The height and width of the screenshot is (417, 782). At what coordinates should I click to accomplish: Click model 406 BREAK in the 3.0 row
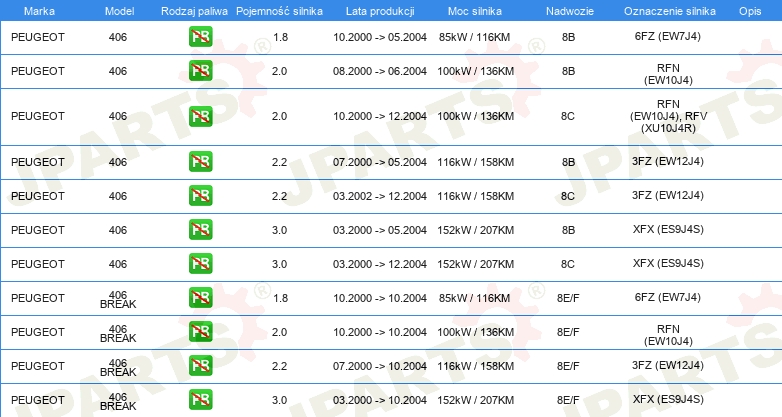click(118, 401)
